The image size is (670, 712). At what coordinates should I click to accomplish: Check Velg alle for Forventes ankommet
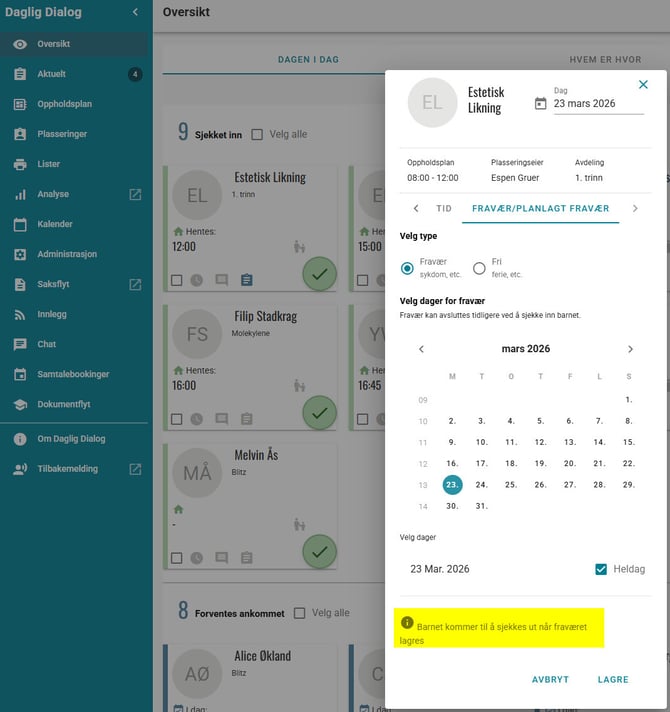pyautogui.click(x=299, y=613)
